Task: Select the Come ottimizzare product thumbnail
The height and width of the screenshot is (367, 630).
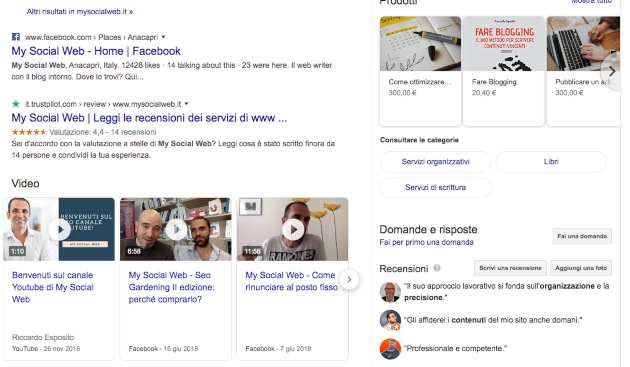Action: point(420,44)
